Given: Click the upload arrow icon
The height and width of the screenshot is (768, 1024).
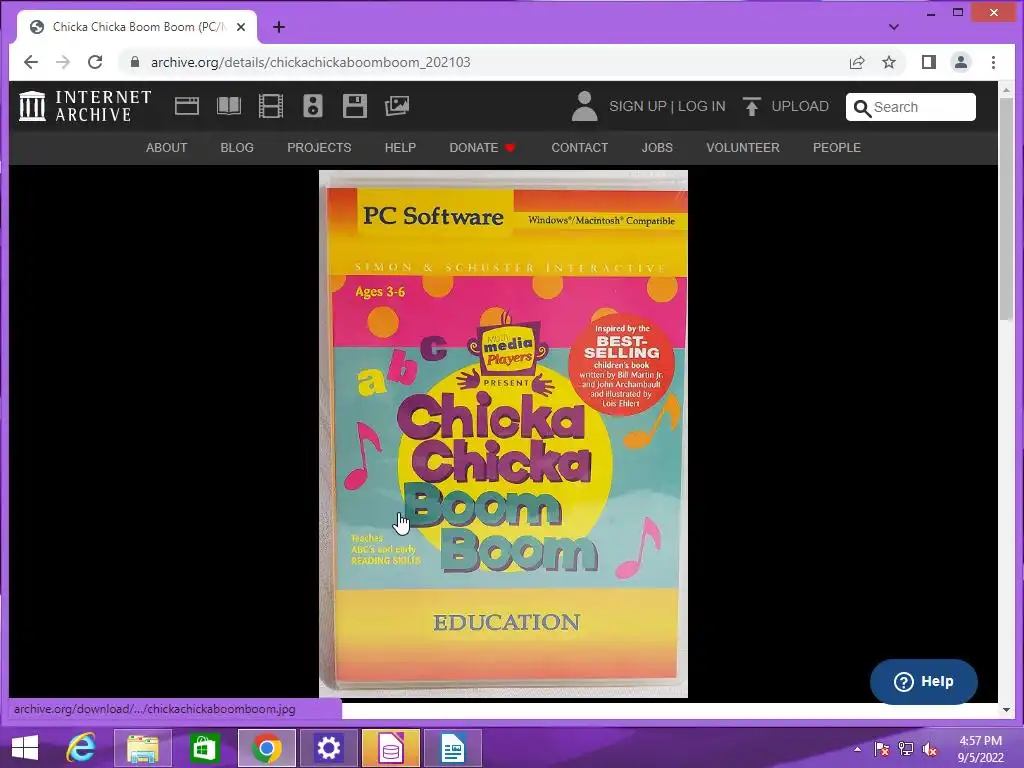Looking at the screenshot, I should tap(752, 106).
